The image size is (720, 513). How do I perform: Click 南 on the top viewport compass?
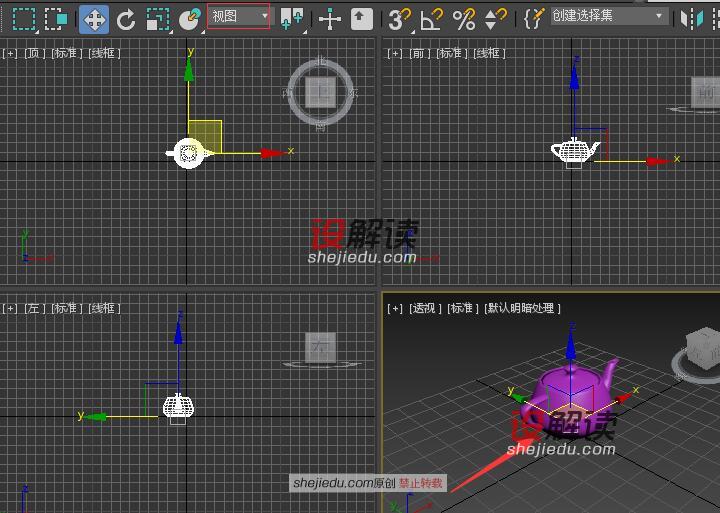321,124
